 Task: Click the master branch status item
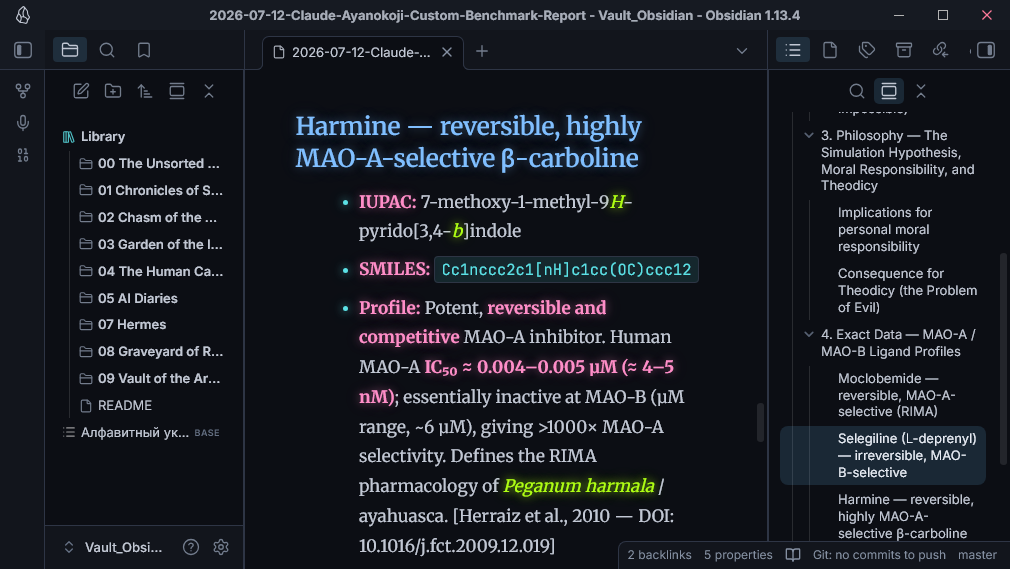click(x=977, y=555)
